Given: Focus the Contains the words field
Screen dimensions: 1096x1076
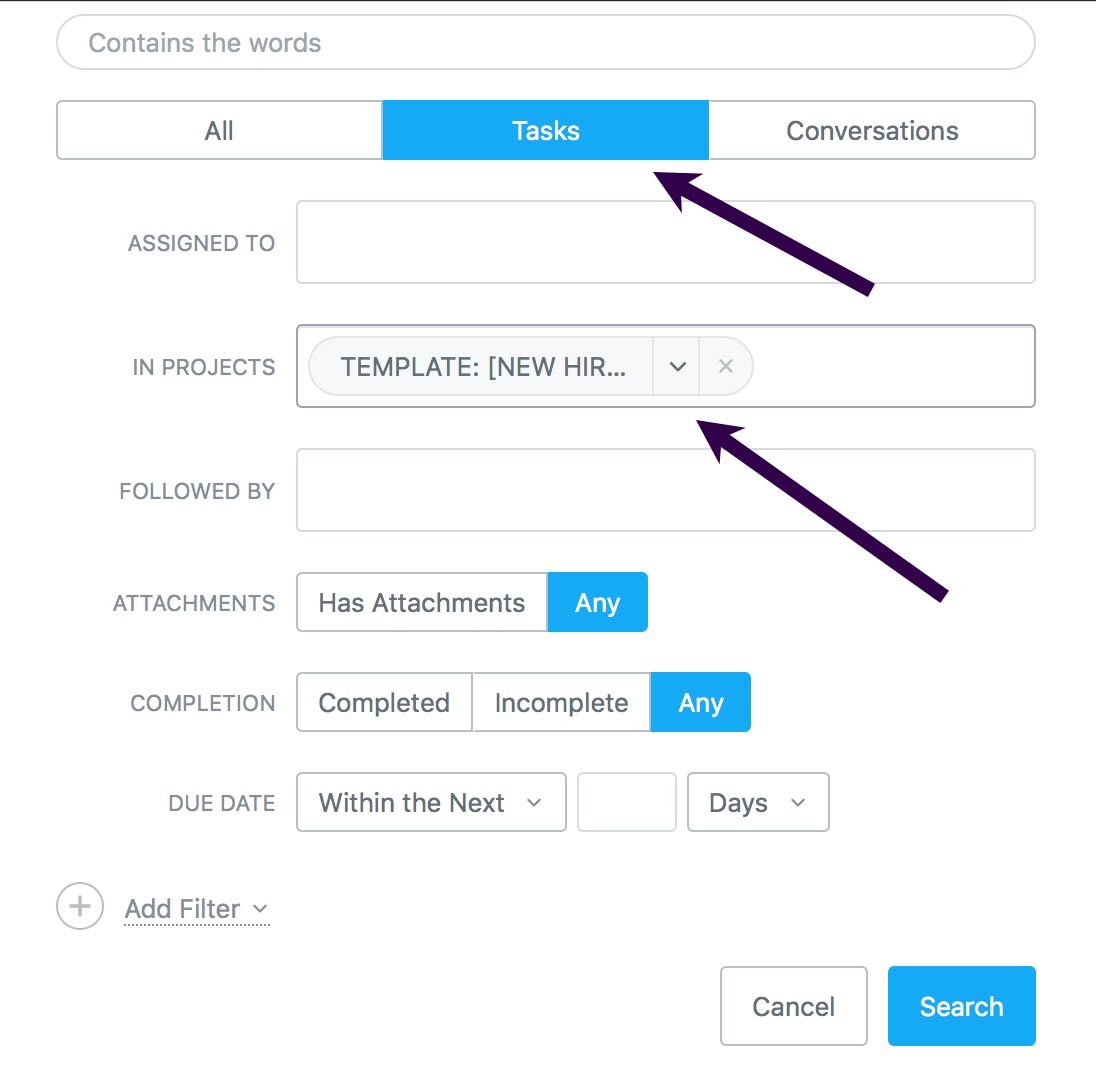Looking at the screenshot, I should point(545,43).
